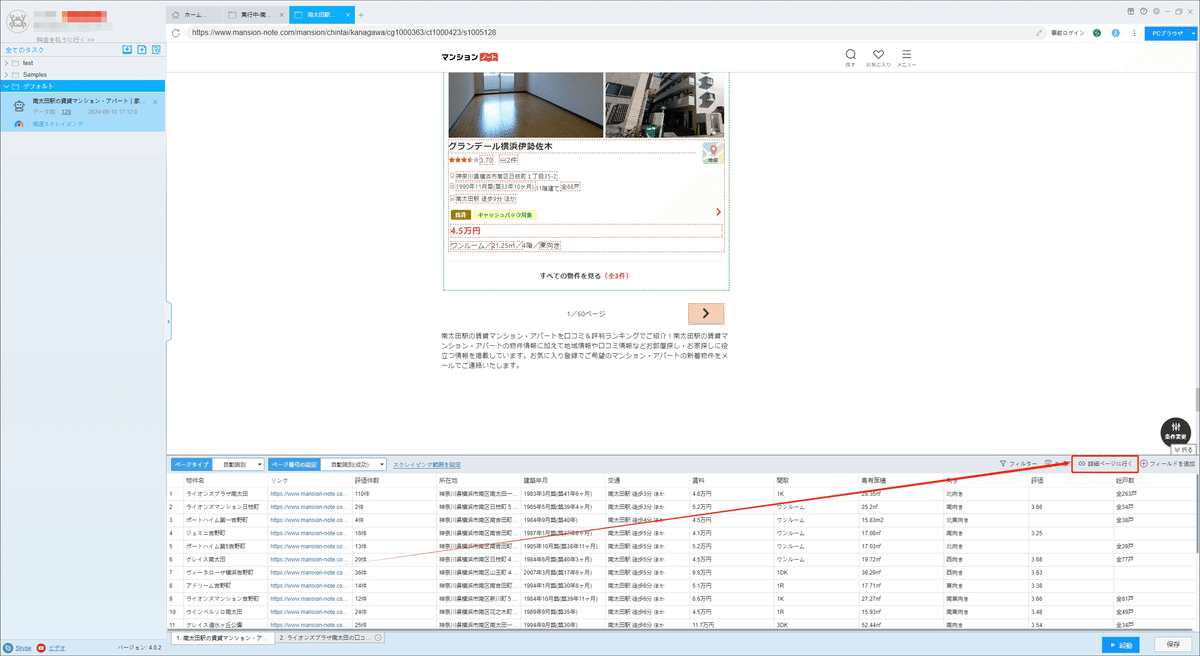
Task: Click the グランデール横浜伊勢佐木 title
Action: pyautogui.click(x=500, y=146)
